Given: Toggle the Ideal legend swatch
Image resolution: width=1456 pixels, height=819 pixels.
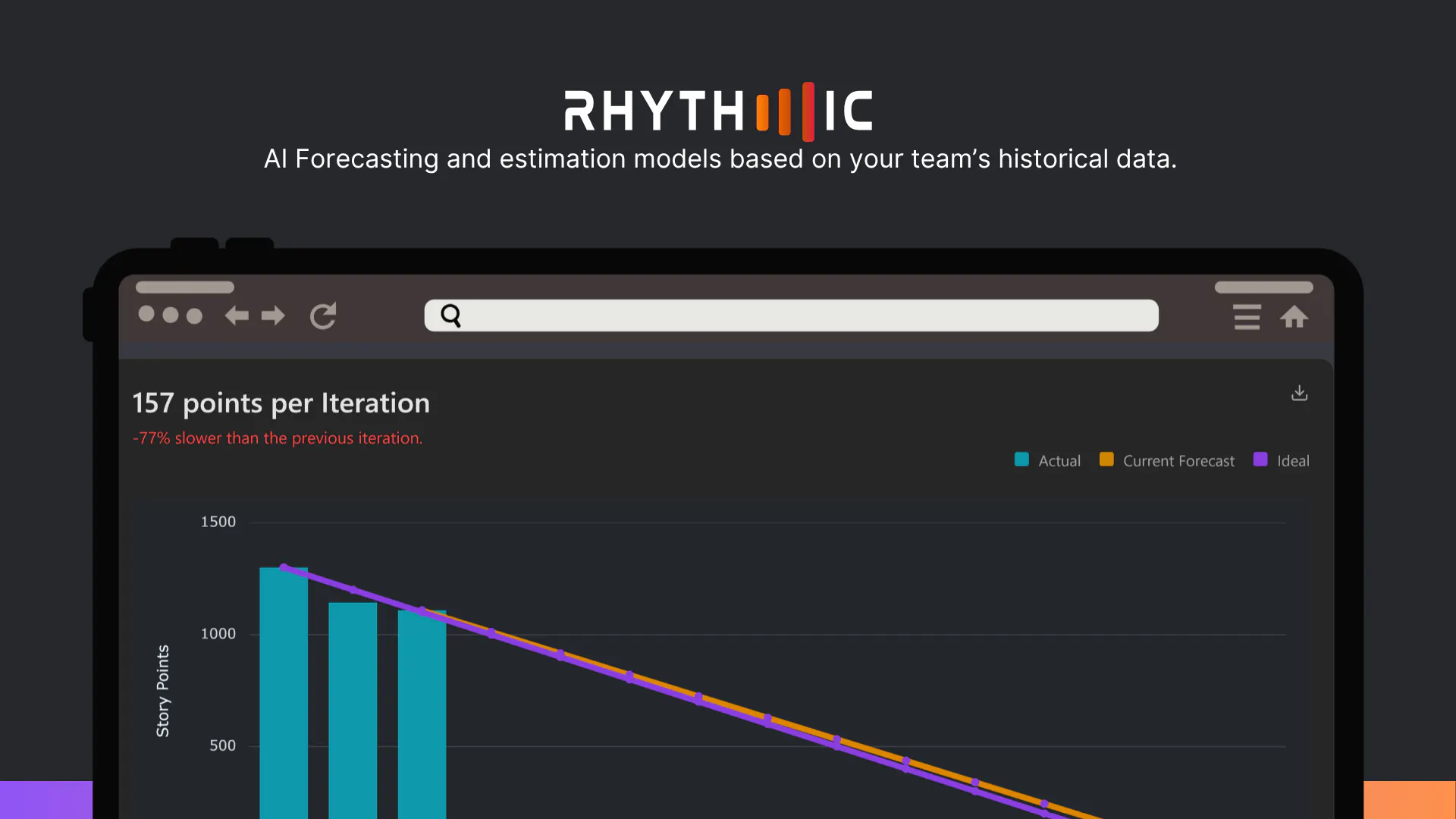Looking at the screenshot, I should [1260, 460].
